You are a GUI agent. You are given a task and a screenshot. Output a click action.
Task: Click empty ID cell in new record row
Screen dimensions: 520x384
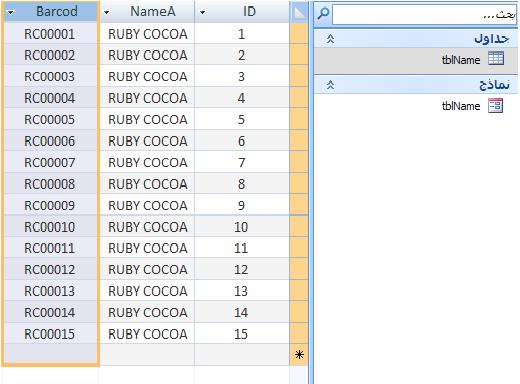(242, 354)
